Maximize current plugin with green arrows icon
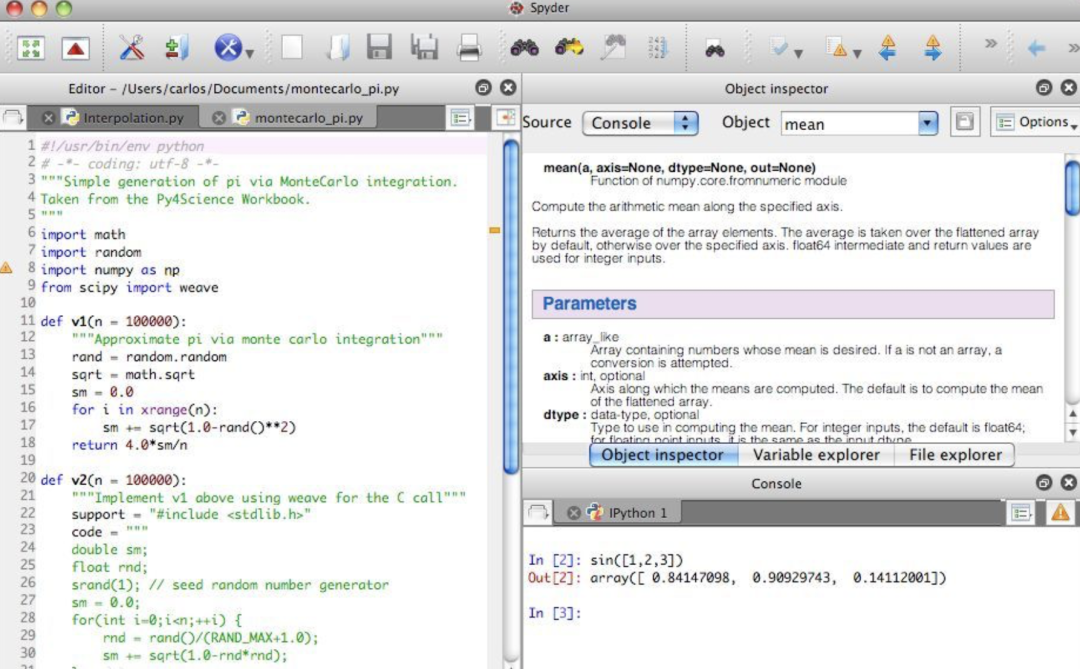This screenshot has width=1080, height=669. pyautogui.click(x=31, y=48)
